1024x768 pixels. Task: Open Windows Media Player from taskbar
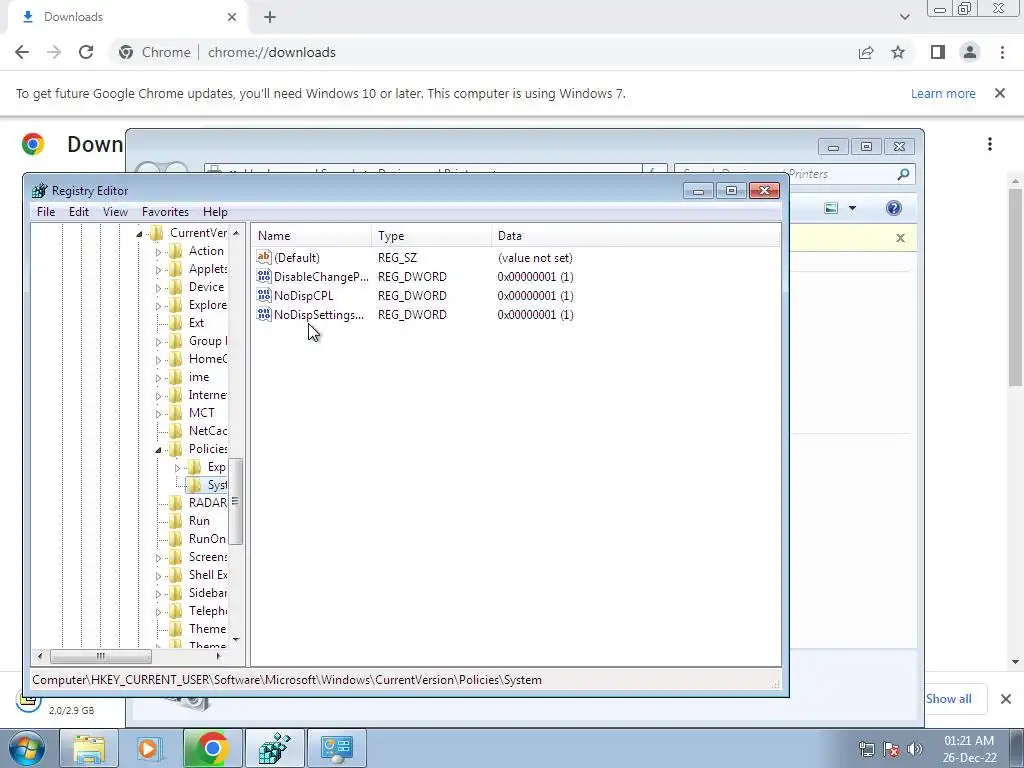coord(150,748)
